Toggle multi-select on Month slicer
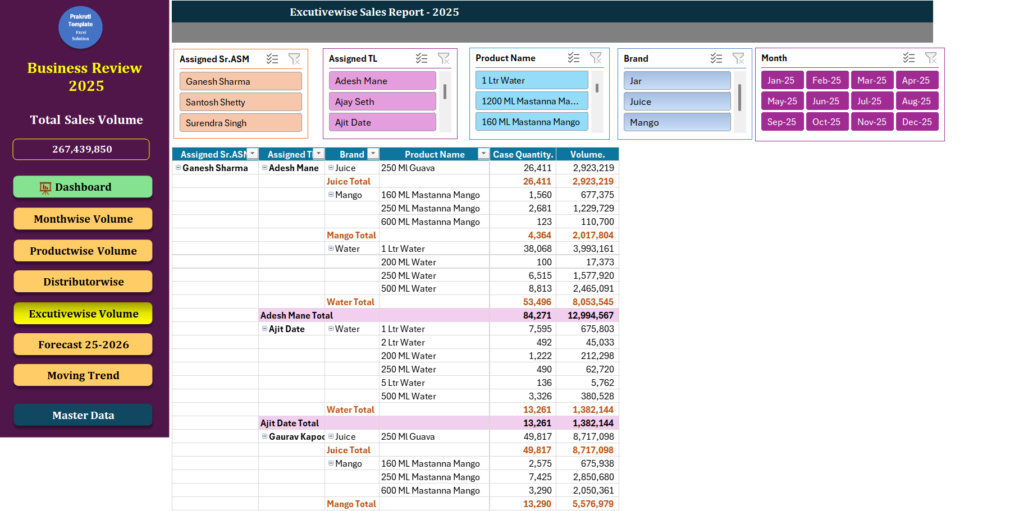Screen dimensions: 1024x511 (909, 58)
